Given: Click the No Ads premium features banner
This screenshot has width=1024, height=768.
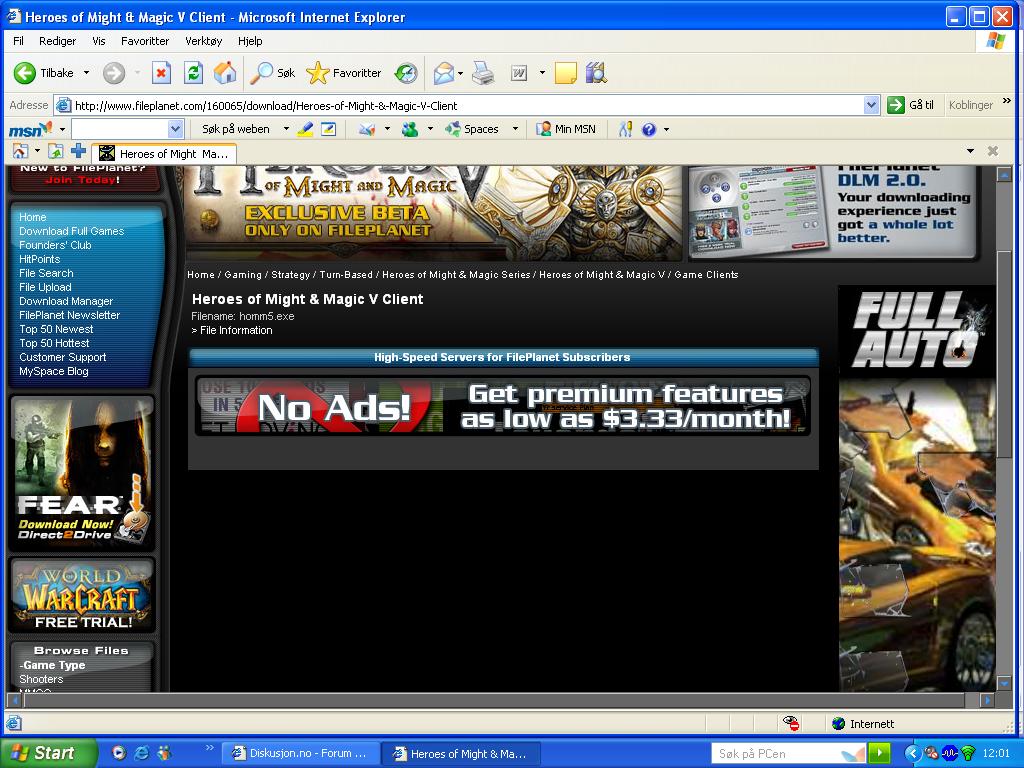Looking at the screenshot, I should click(x=502, y=406).
